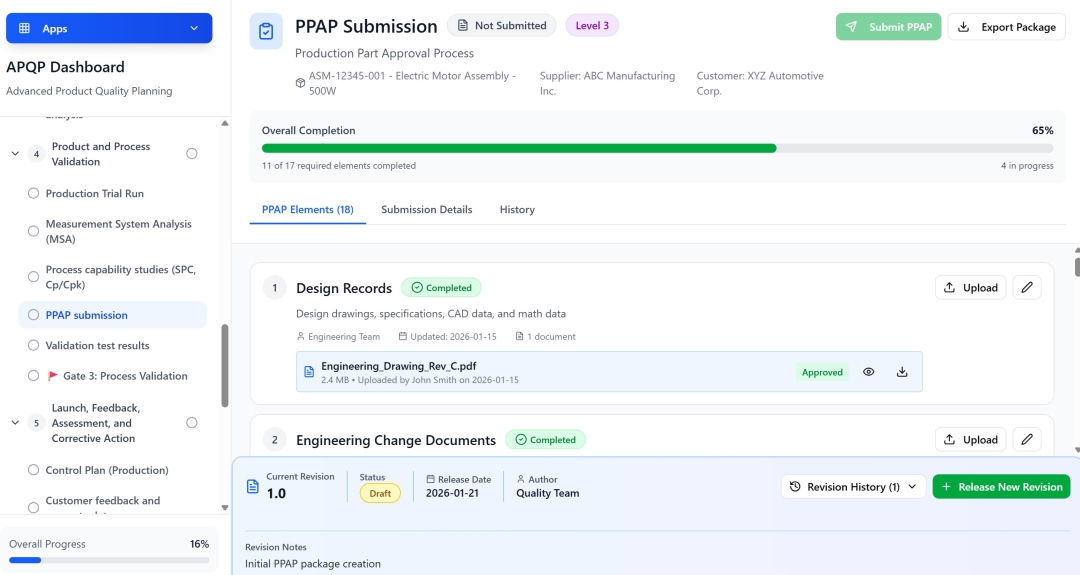Click the Completed badge on Engineering Change Documents
Image resolution: width=1080 pixels, height=575 pixels.
pyautogui.click(x=545, y=439)
